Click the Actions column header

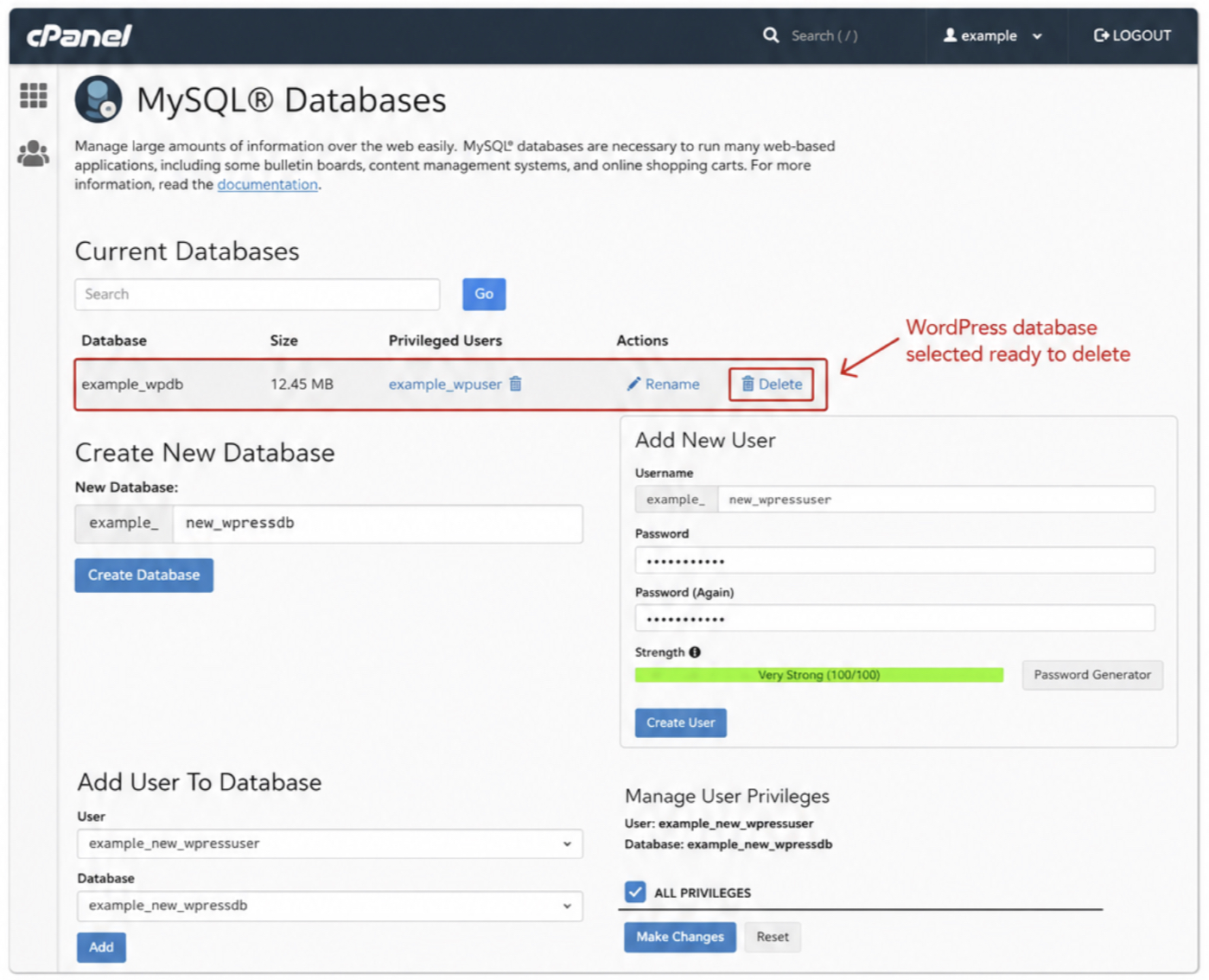[x=642, y=340]
